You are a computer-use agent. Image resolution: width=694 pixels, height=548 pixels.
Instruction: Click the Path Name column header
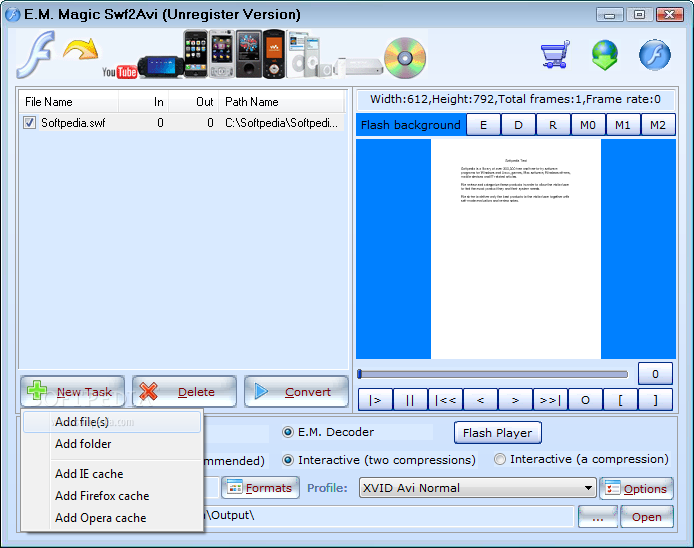click(281, 102)
